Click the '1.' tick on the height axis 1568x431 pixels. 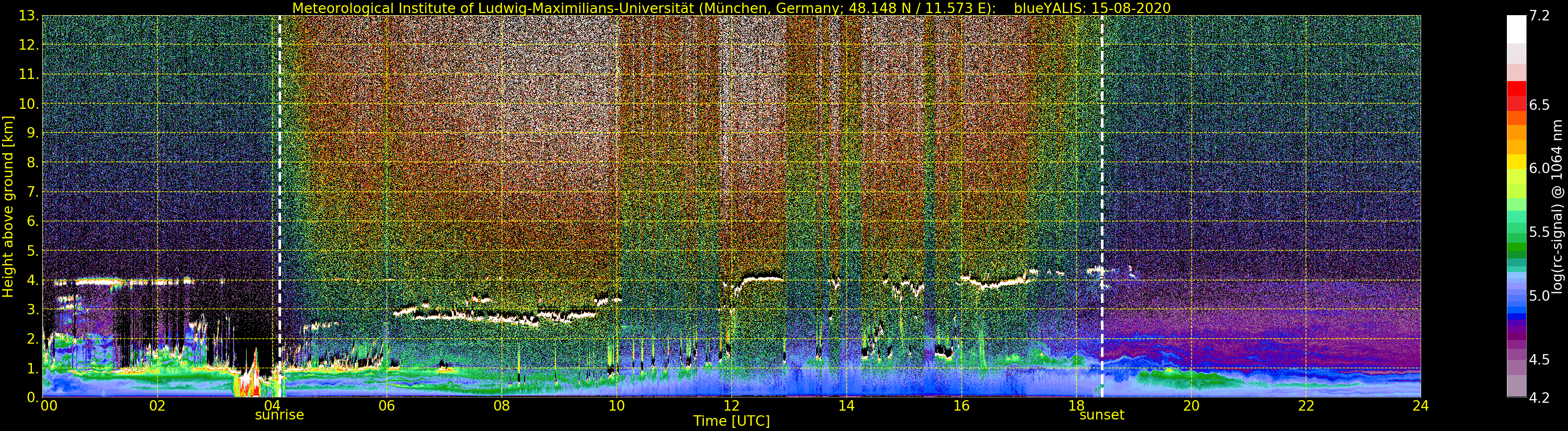point(33,368)
